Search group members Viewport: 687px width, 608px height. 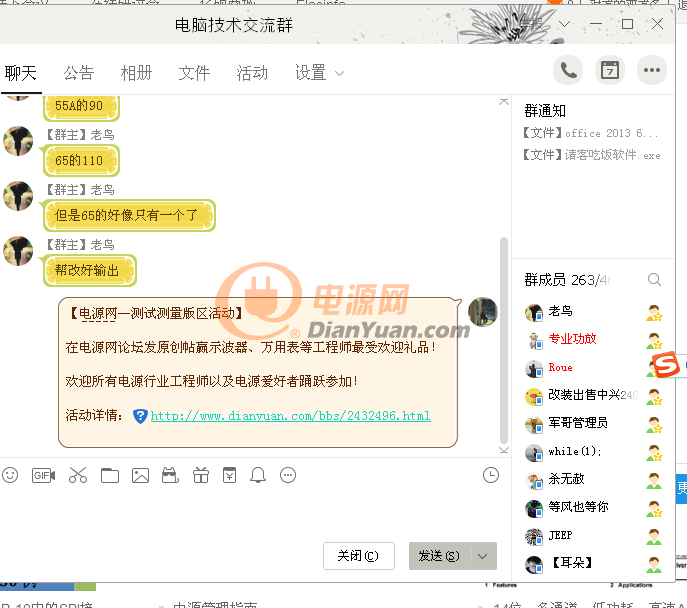coord(654,279)
